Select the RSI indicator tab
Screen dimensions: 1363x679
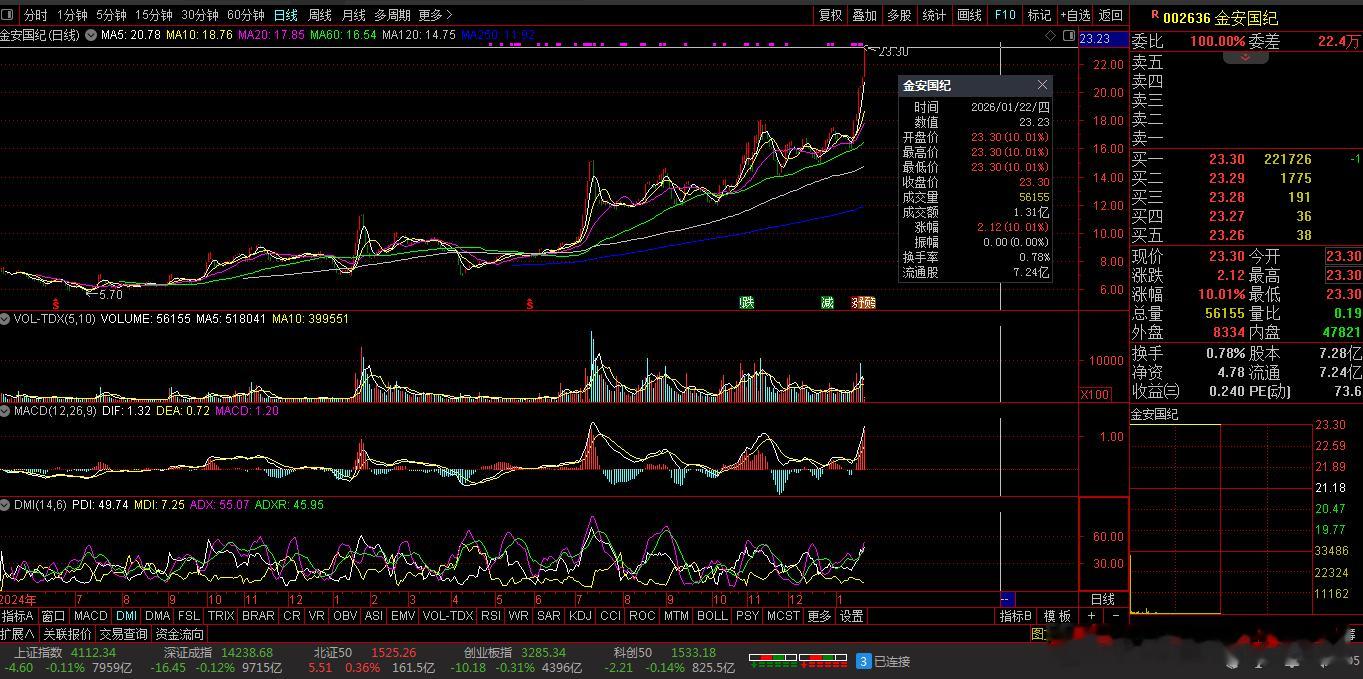(x=491, y=616)
